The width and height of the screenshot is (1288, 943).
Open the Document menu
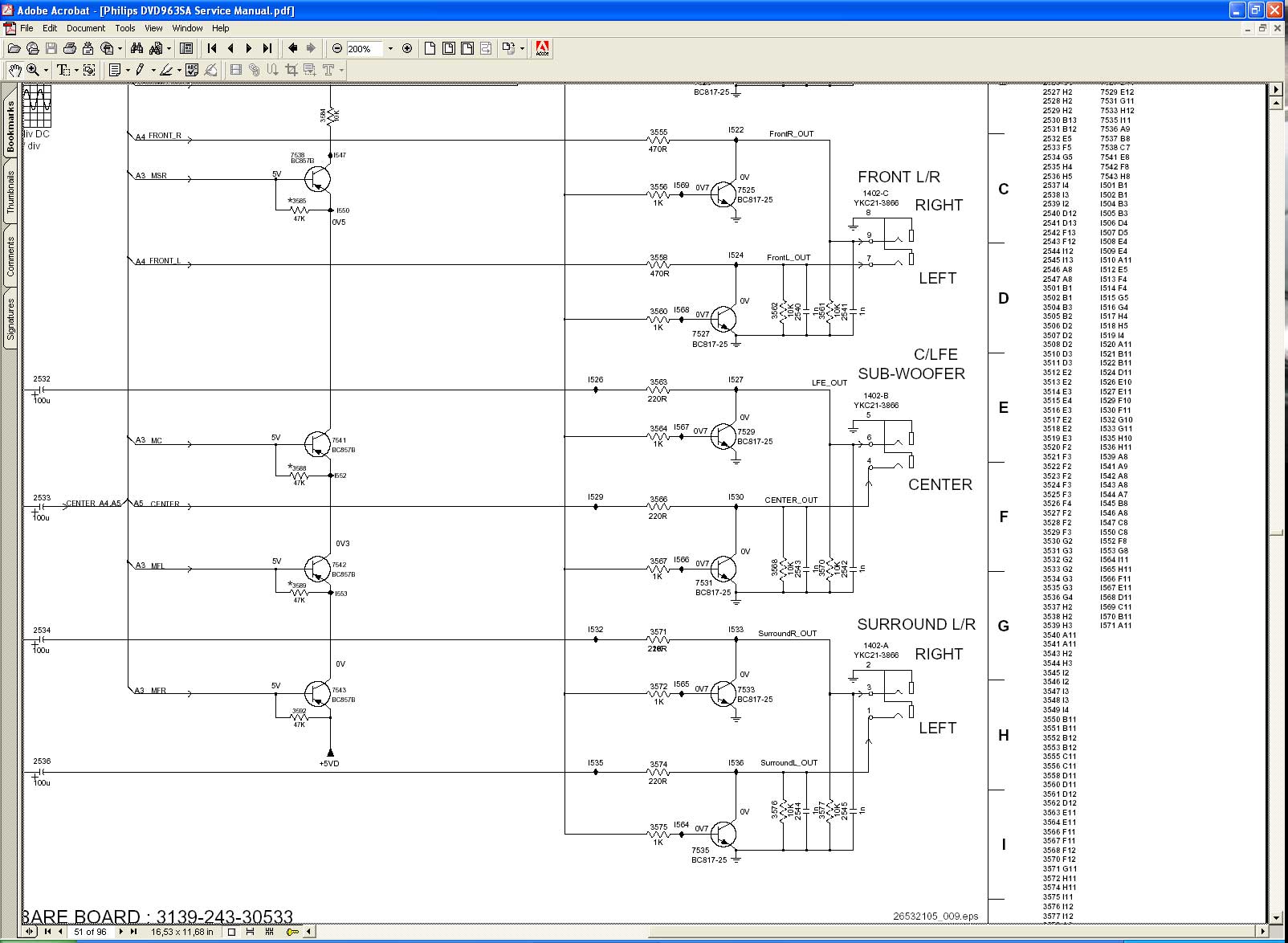point(86,28)
